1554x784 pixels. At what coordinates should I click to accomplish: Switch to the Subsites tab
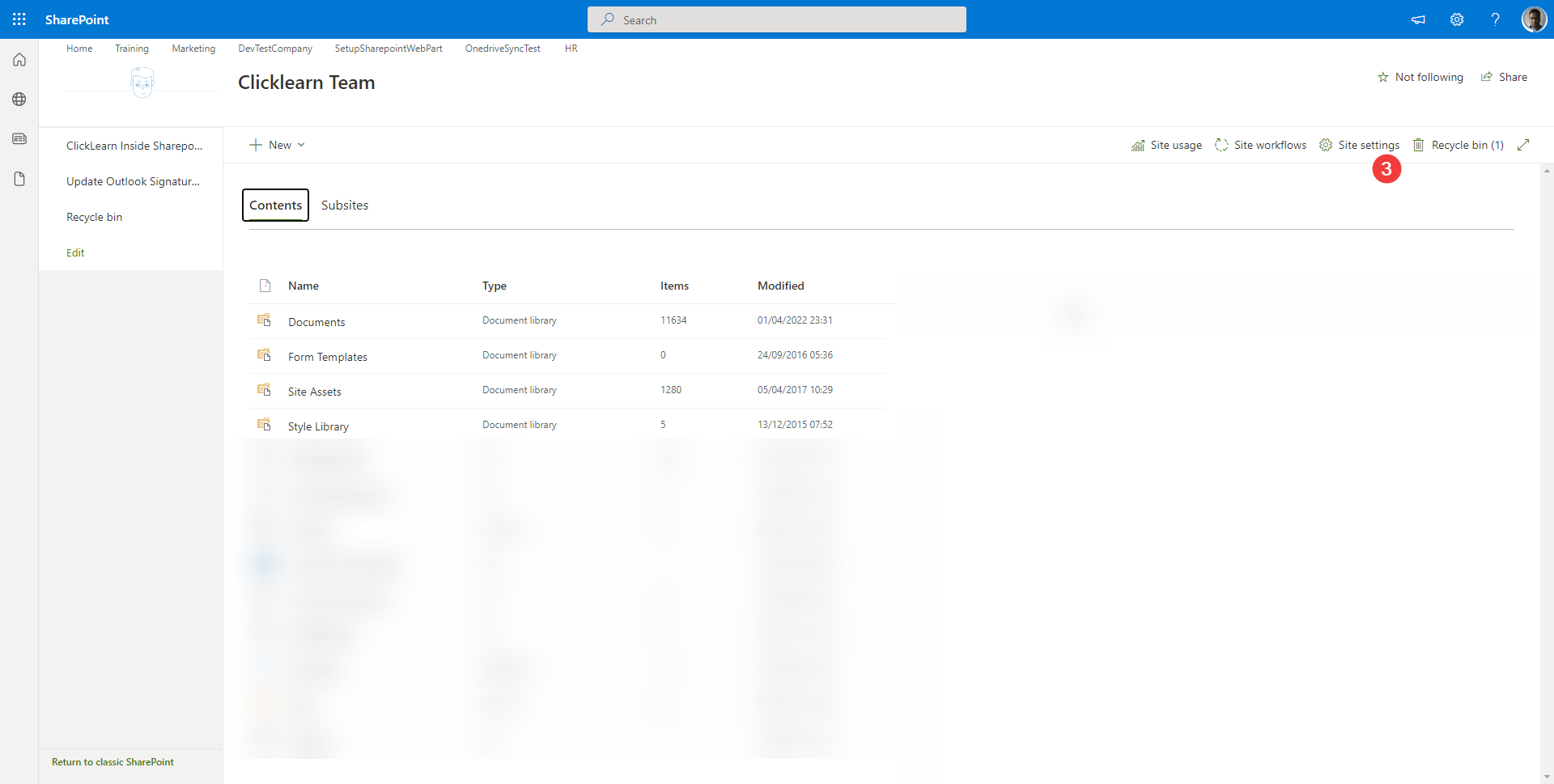pyautogui.click(x=345, y=206)
